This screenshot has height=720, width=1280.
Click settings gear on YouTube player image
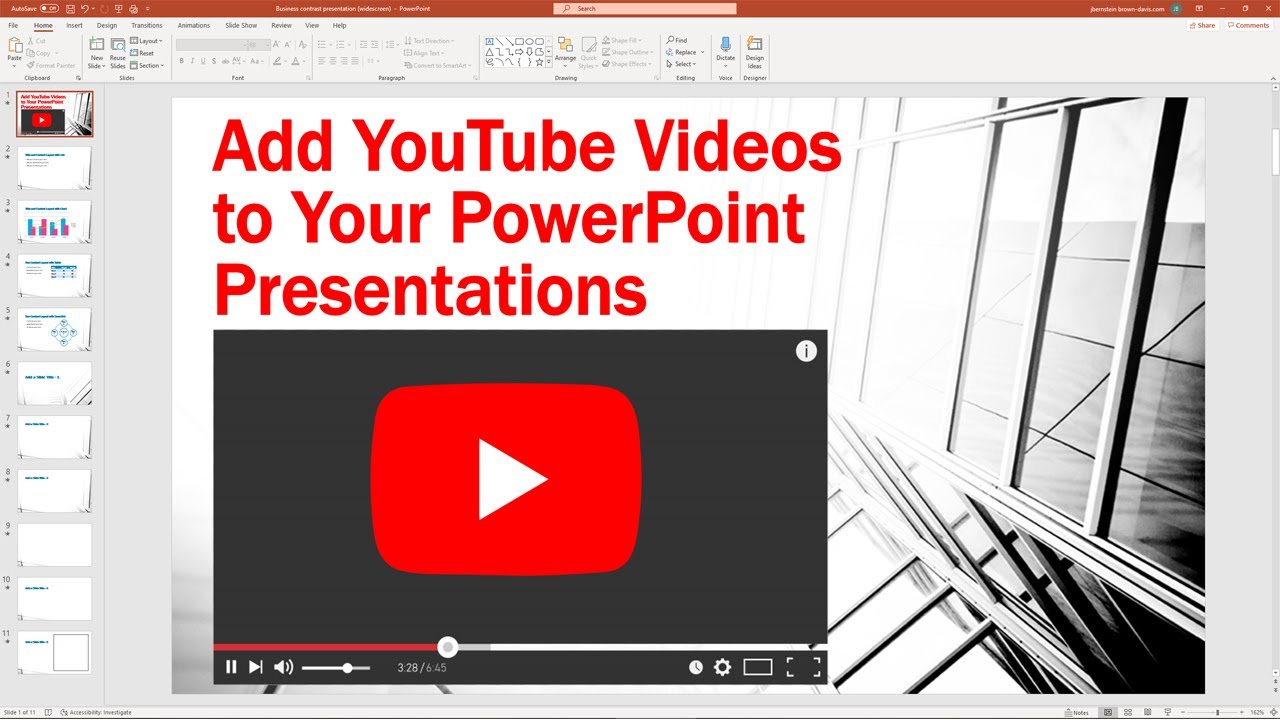(722, 667)
